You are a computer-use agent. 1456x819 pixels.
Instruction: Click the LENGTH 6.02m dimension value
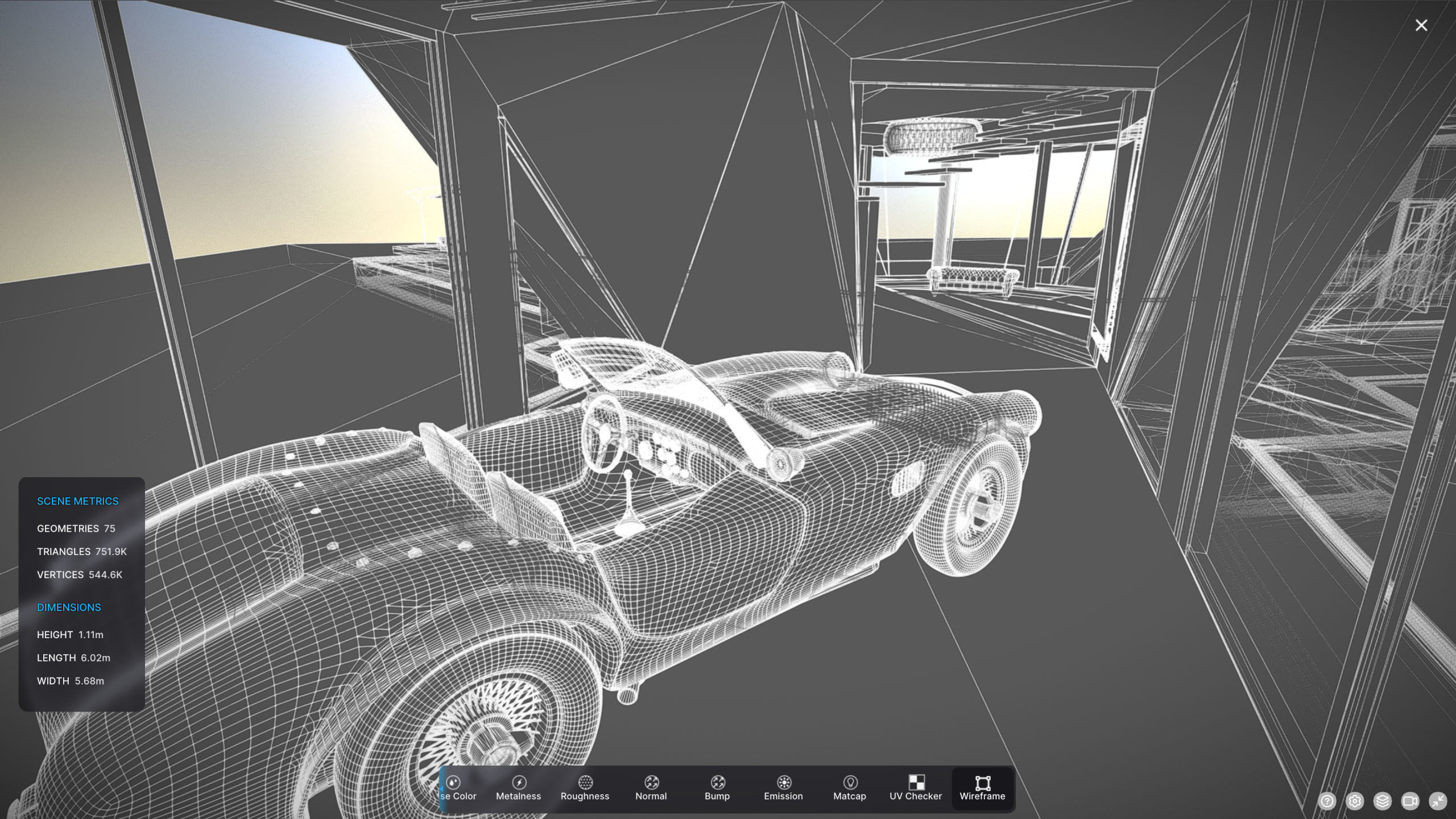click(x=74, y=657)
